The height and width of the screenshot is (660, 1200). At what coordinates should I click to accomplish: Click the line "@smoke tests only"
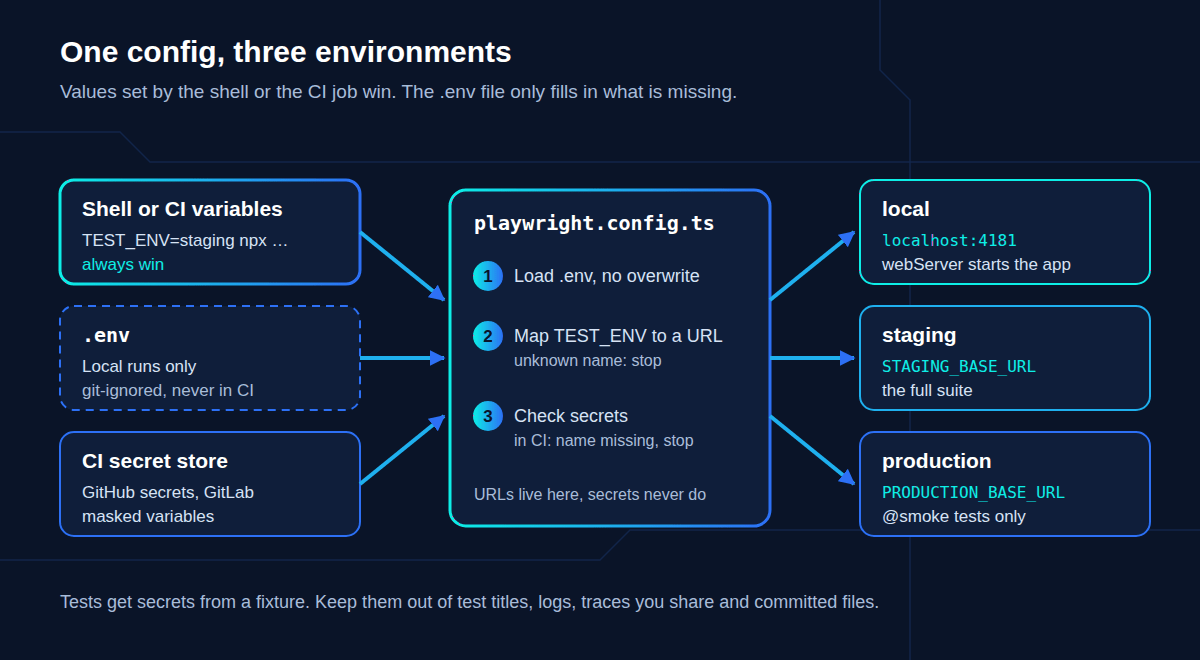click(x=954, y=516)
